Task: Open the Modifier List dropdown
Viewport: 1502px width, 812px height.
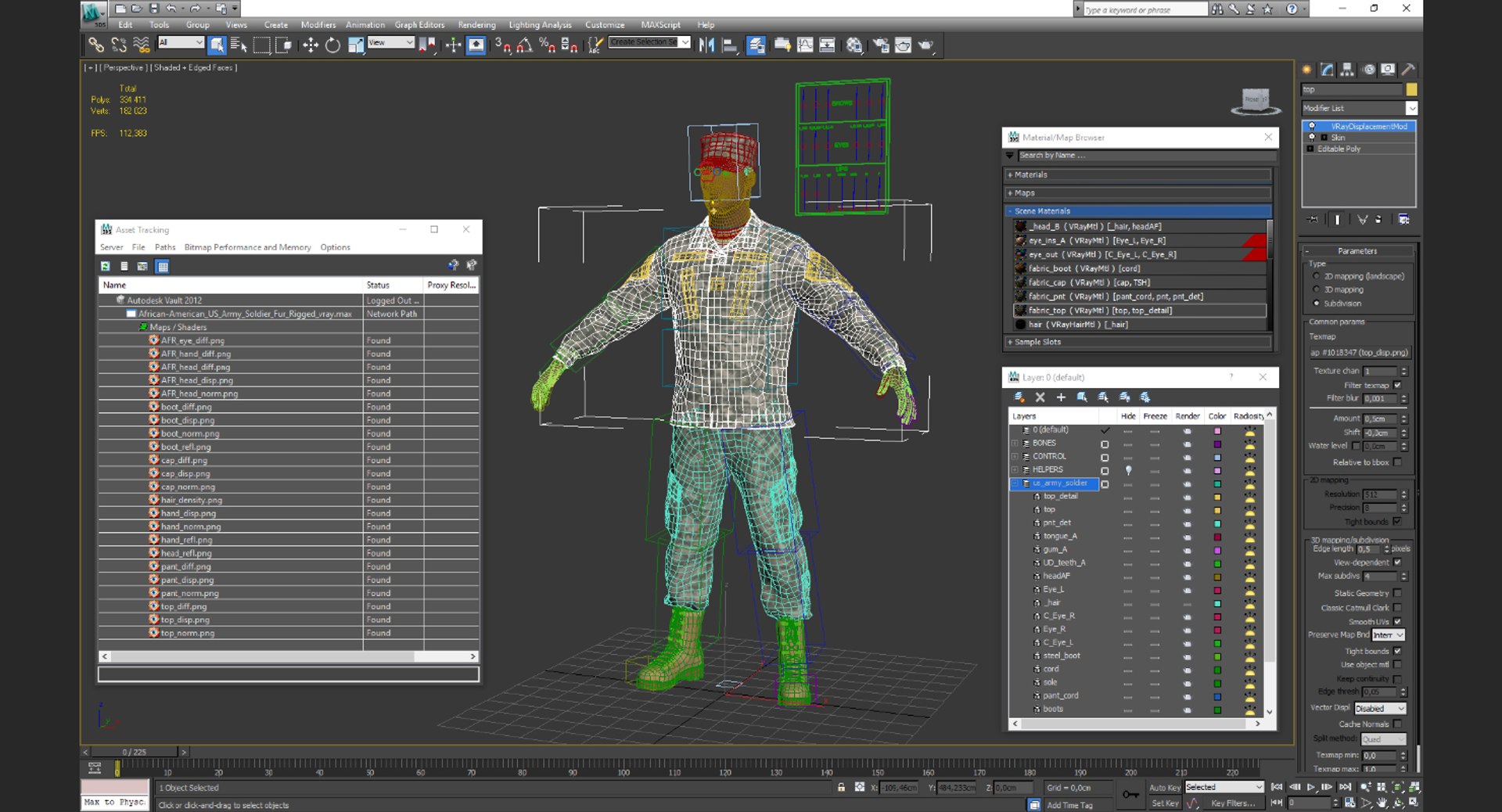Action: tap(1359, 109)
